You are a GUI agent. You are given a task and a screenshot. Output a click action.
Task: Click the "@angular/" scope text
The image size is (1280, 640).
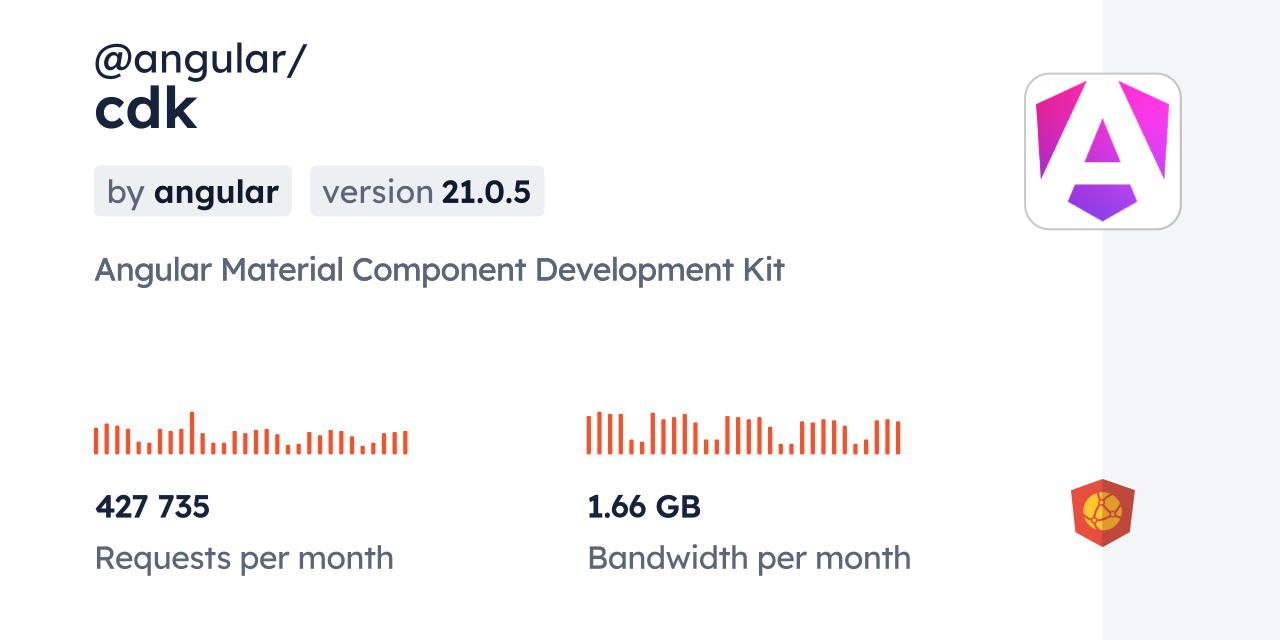point(200,60)
